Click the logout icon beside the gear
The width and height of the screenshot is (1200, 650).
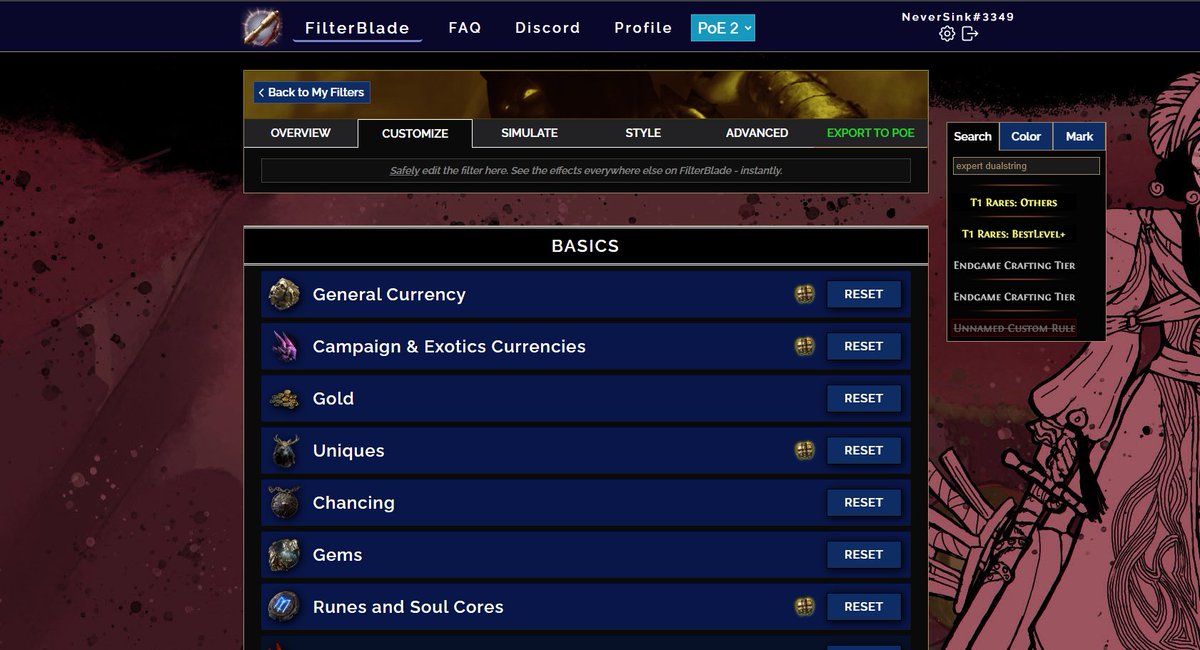point(970,34)
